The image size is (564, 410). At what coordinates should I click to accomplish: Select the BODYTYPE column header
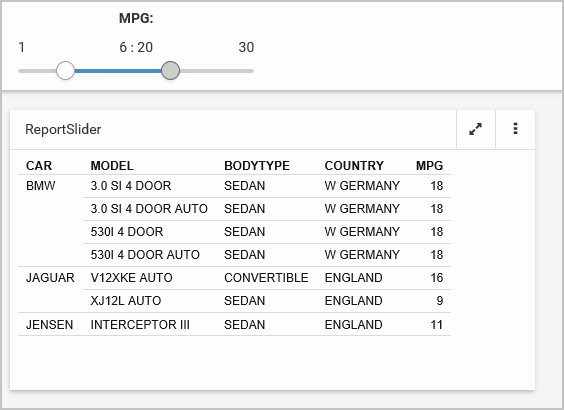tap(257, 166)
